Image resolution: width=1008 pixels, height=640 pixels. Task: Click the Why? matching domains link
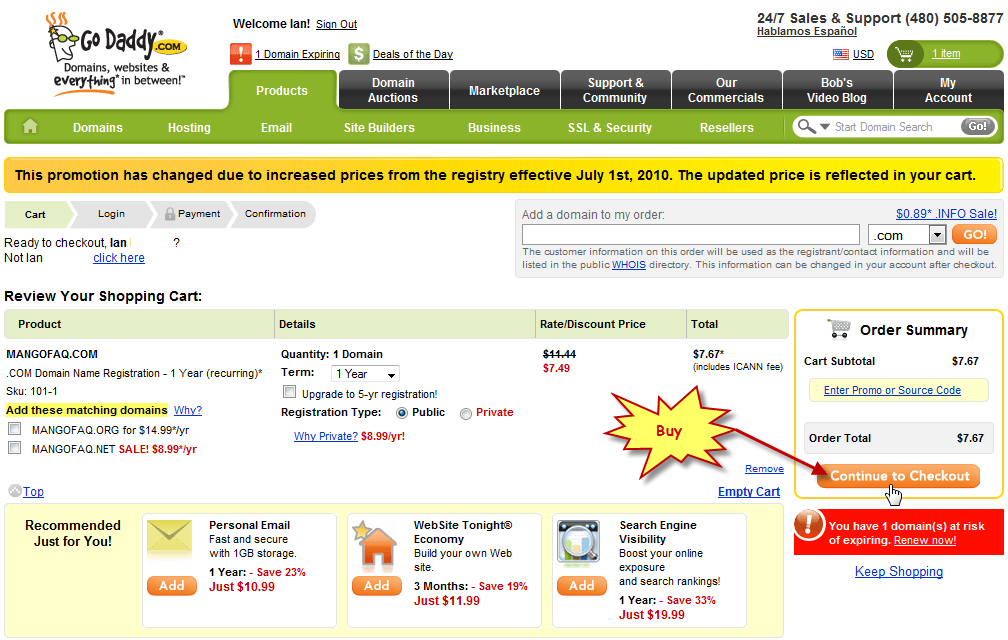(x=188, y=410)
